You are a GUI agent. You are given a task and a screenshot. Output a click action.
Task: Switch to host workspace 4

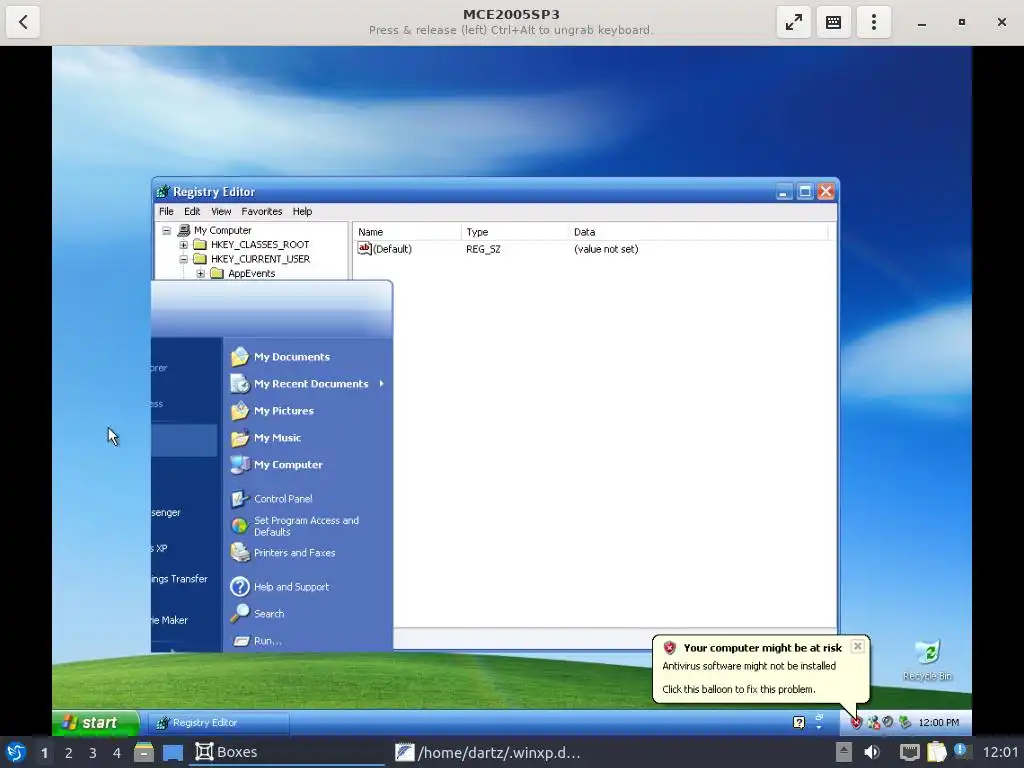pos(117,753)
